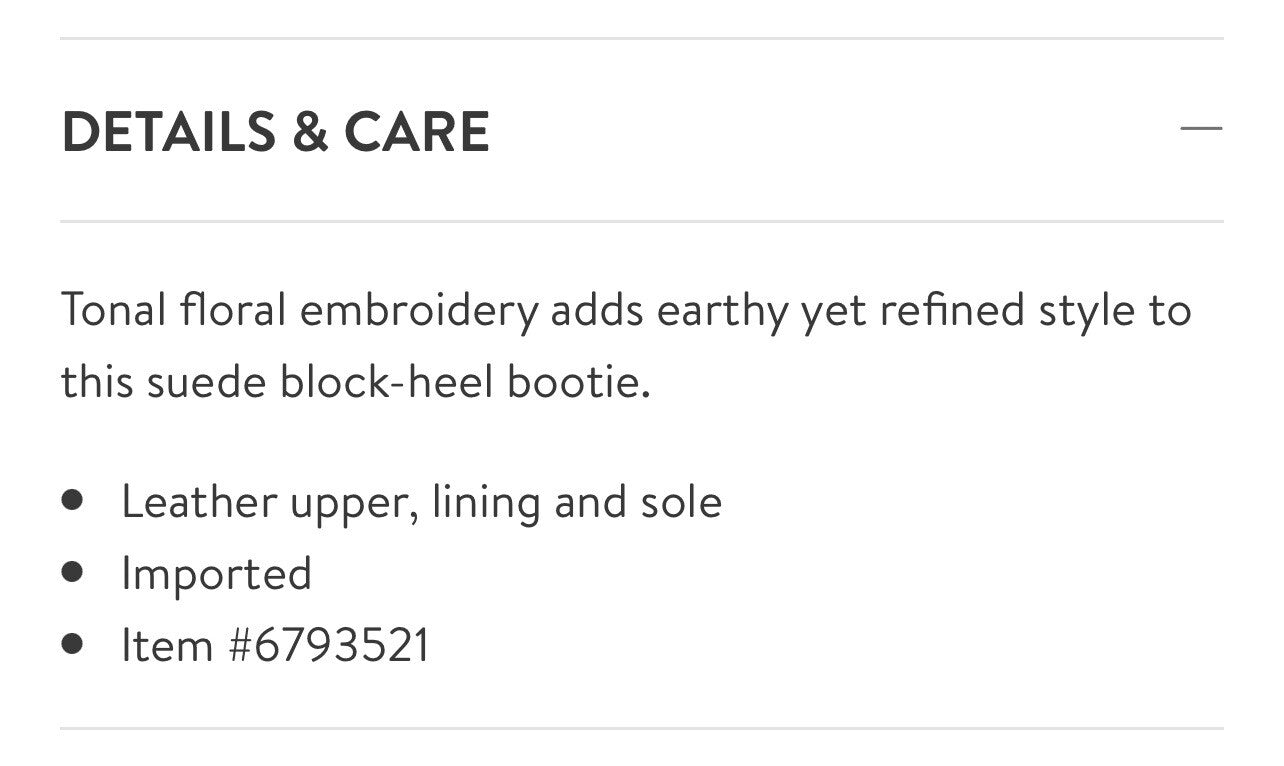The image size is (1284, 766).
Task: Click the item number #6793521
Action: (x=329, y=645)
